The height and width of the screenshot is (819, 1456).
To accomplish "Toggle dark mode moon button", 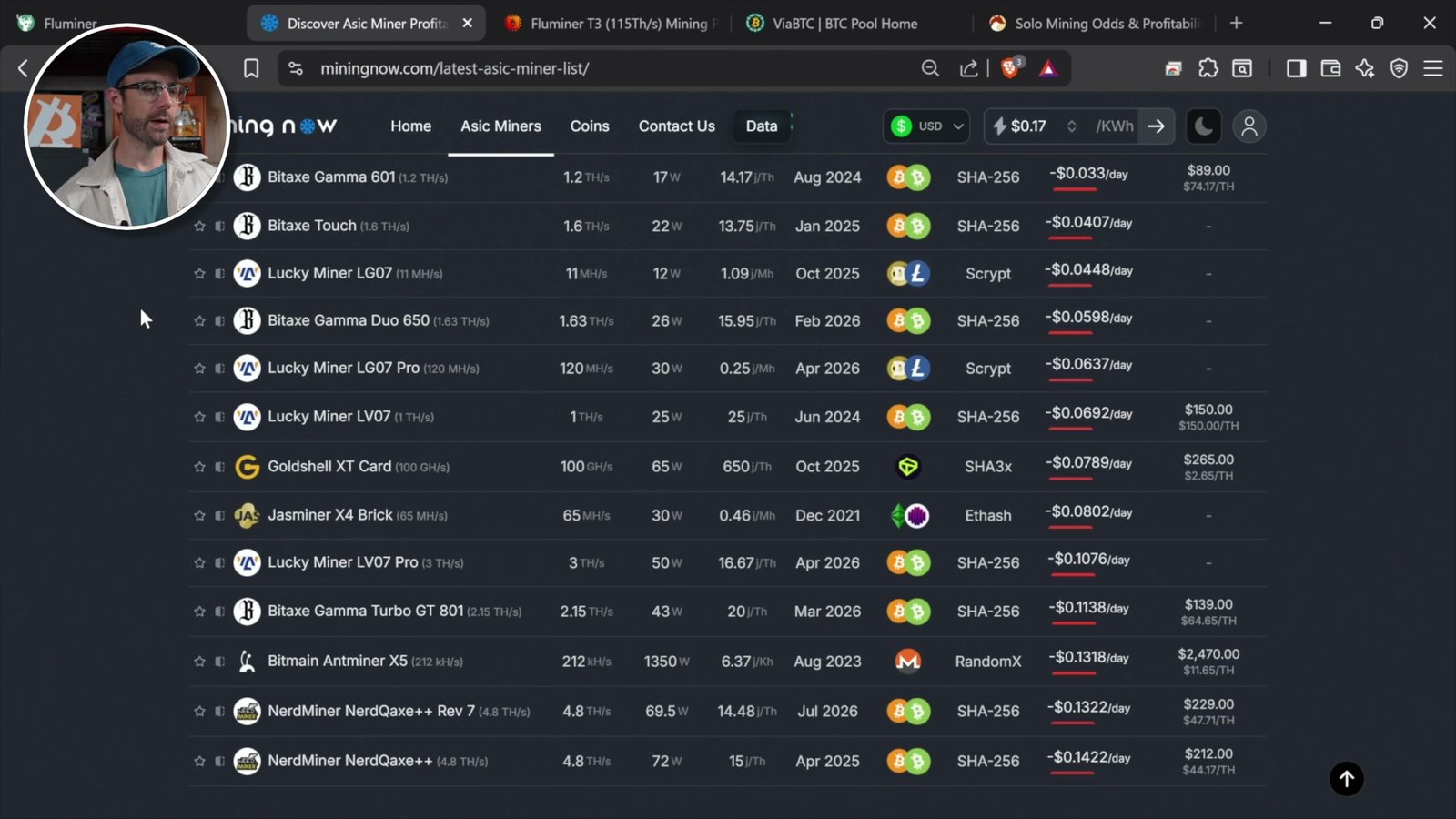I will (x=1204, y=126).
